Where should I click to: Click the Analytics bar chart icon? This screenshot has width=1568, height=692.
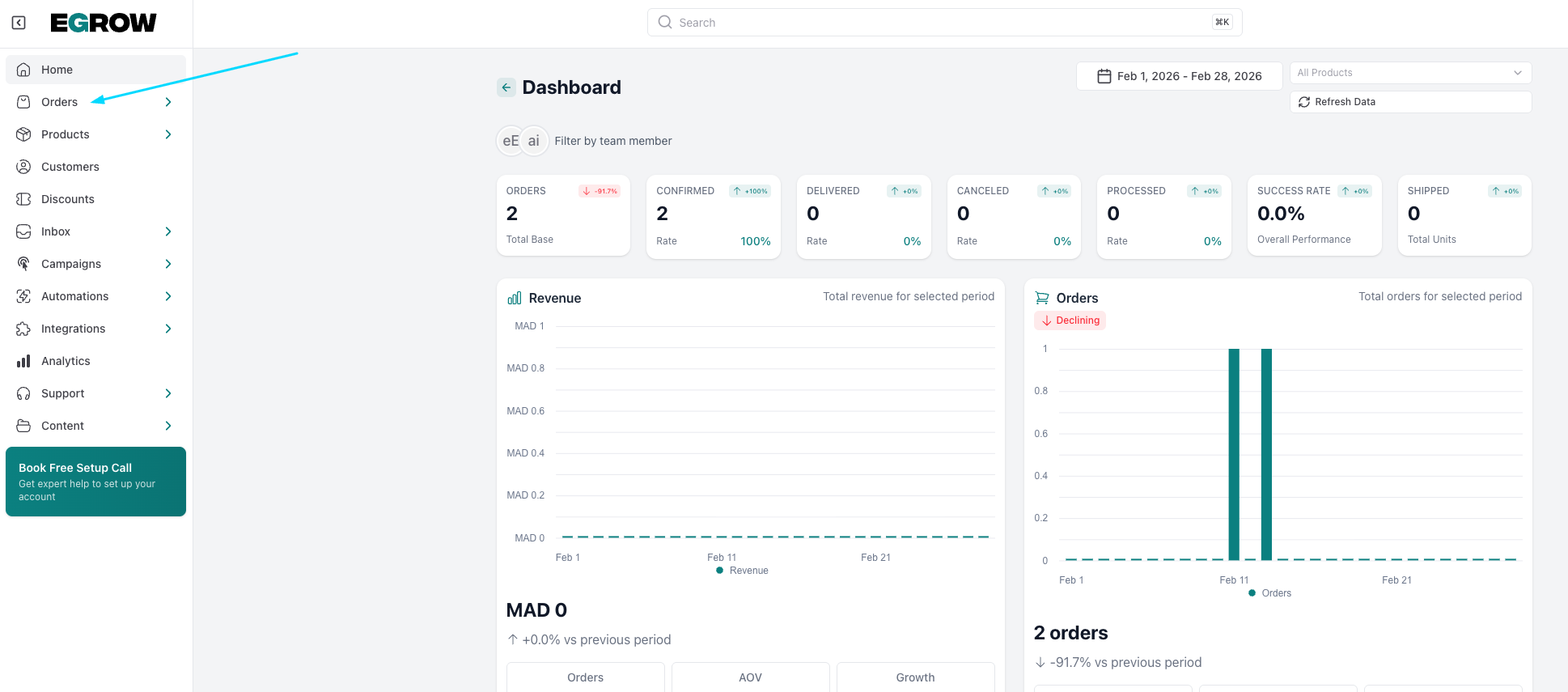tap(24, 361)
